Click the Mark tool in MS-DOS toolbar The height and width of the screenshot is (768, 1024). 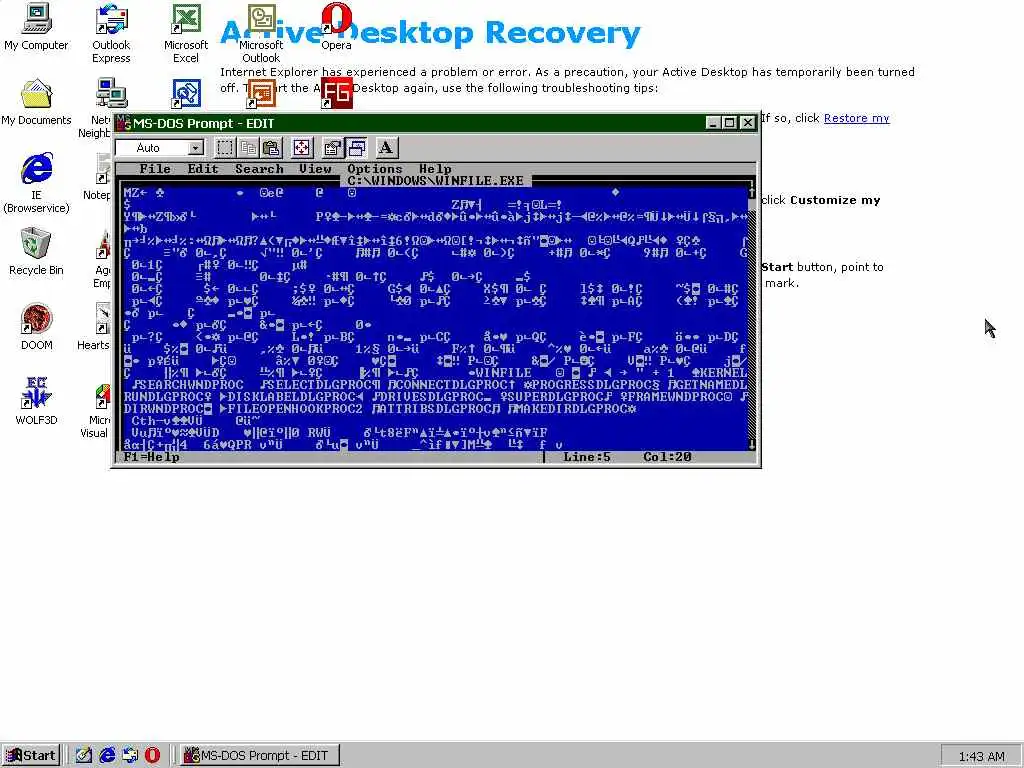pyautogui.click(x=225, y=148)
